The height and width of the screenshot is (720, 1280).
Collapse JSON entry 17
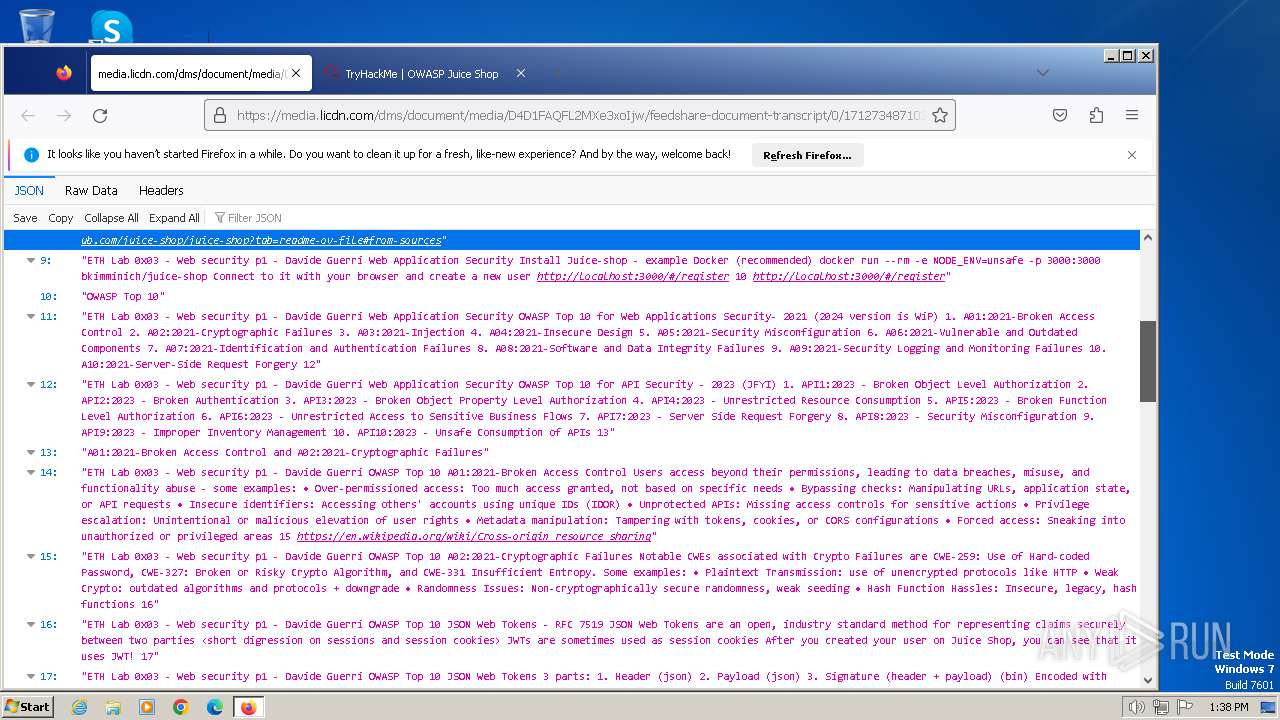point(31,676)
